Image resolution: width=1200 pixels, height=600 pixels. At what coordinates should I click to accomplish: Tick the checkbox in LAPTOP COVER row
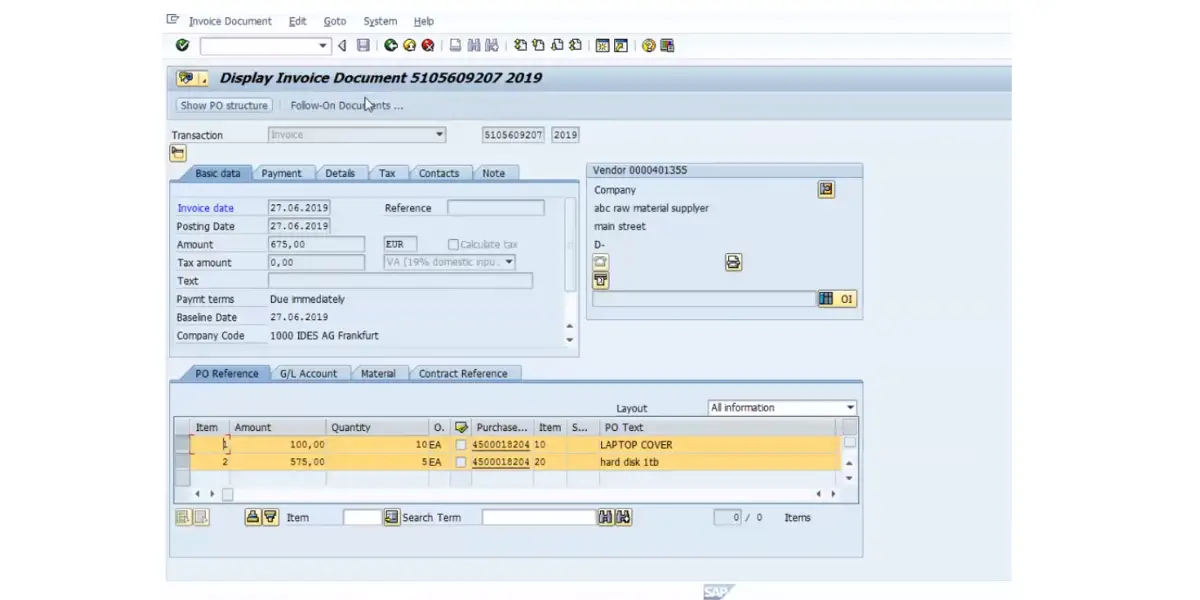[461, 445]
